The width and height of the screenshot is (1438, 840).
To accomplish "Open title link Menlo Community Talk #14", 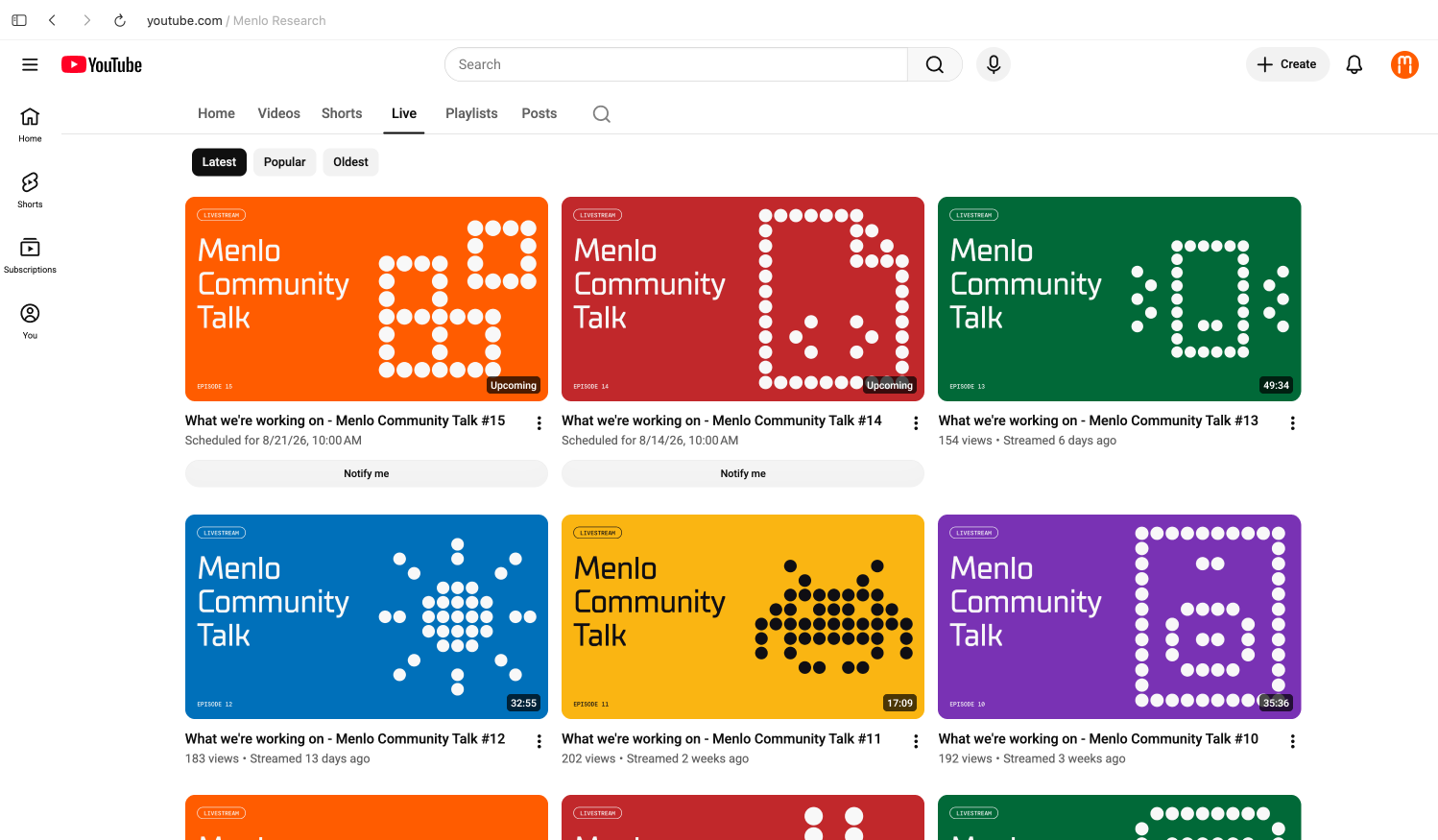I will pyautogui.click(x=722, y=420).
